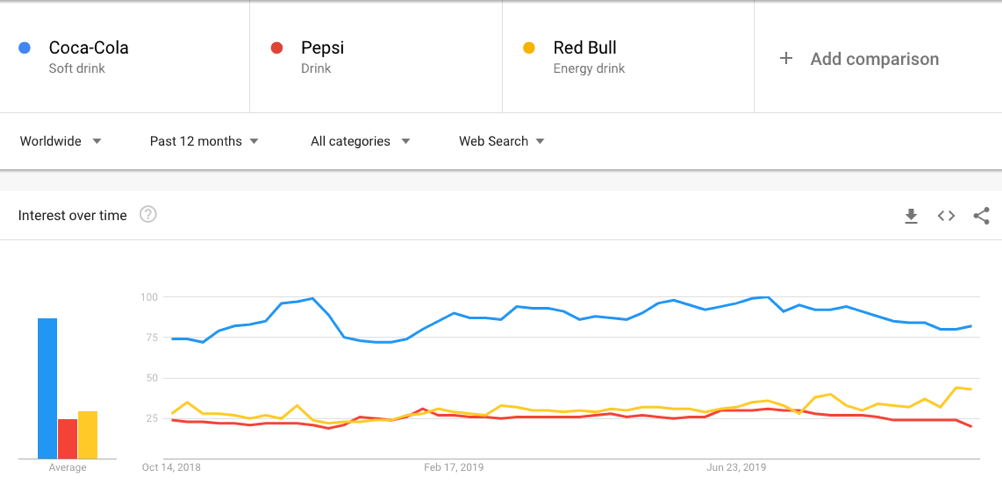Expand the Past 12 months time filter
Screen dimensions: 1002x497
[204, 141]
